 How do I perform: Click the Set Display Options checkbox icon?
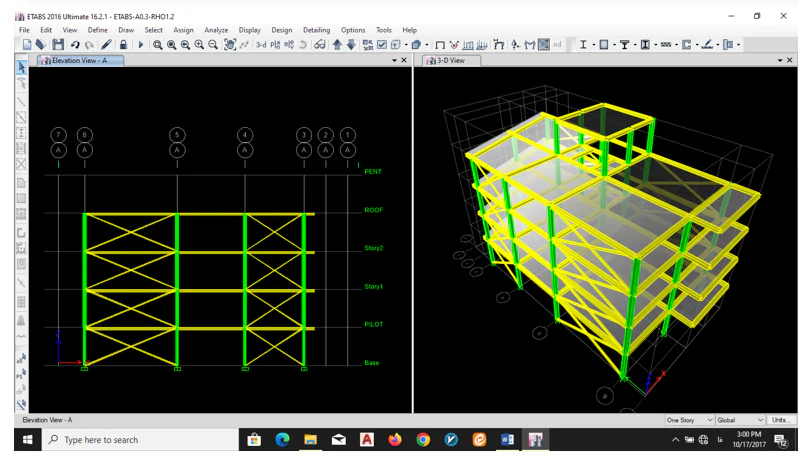pos(381,45)
